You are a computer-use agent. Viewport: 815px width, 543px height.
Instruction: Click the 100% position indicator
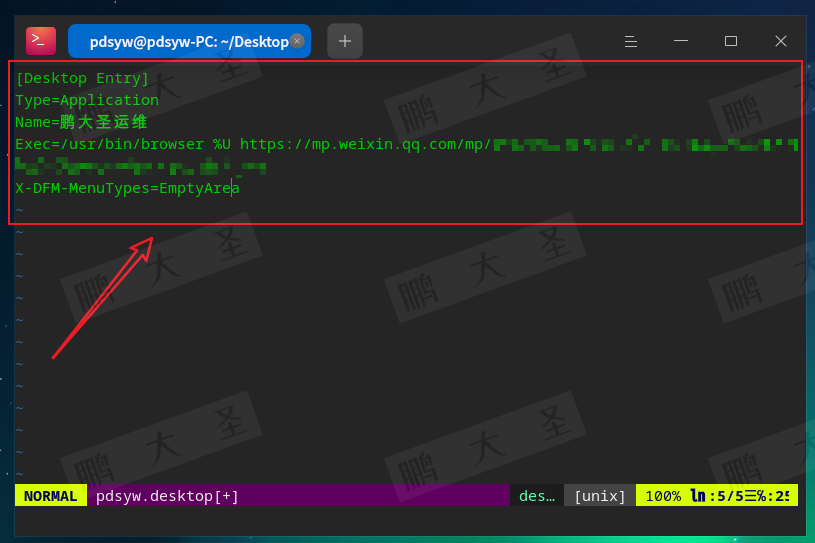(x=663, y=496)
